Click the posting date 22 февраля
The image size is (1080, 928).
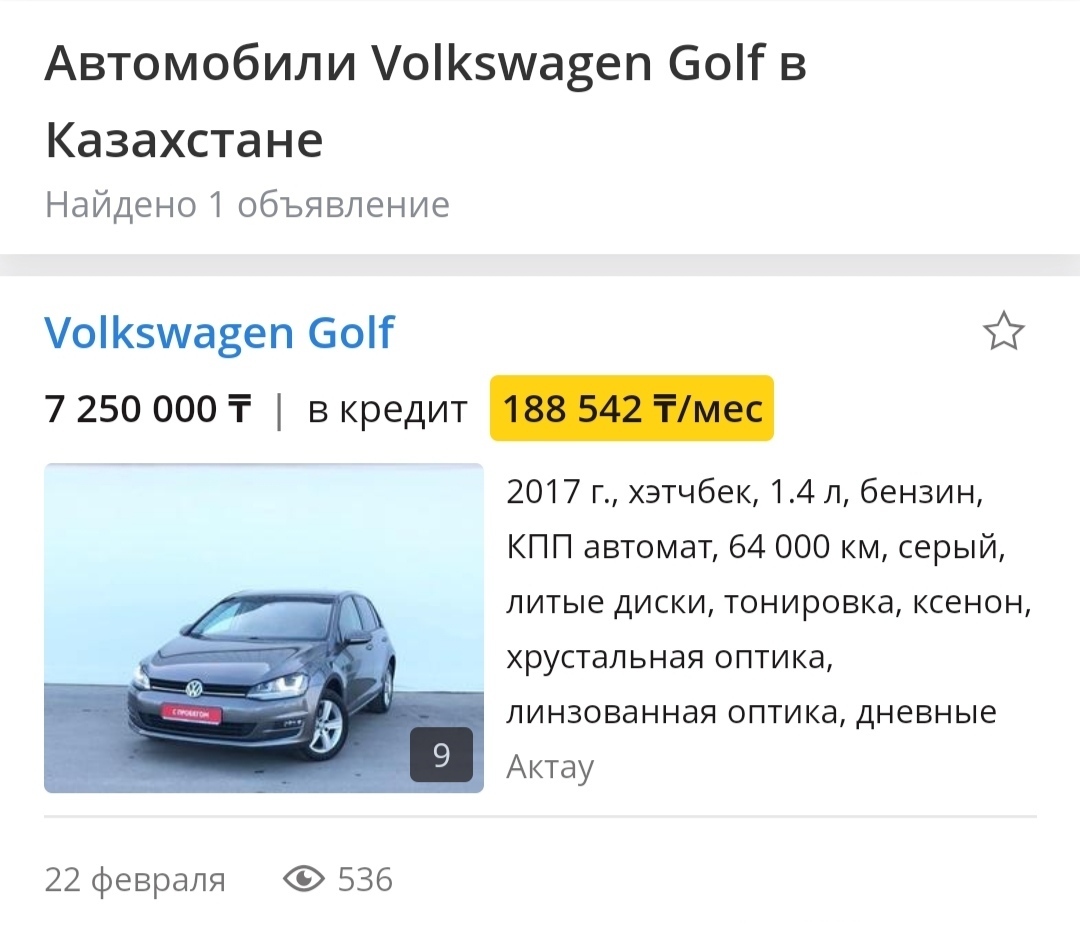click(x=135, y=880)
